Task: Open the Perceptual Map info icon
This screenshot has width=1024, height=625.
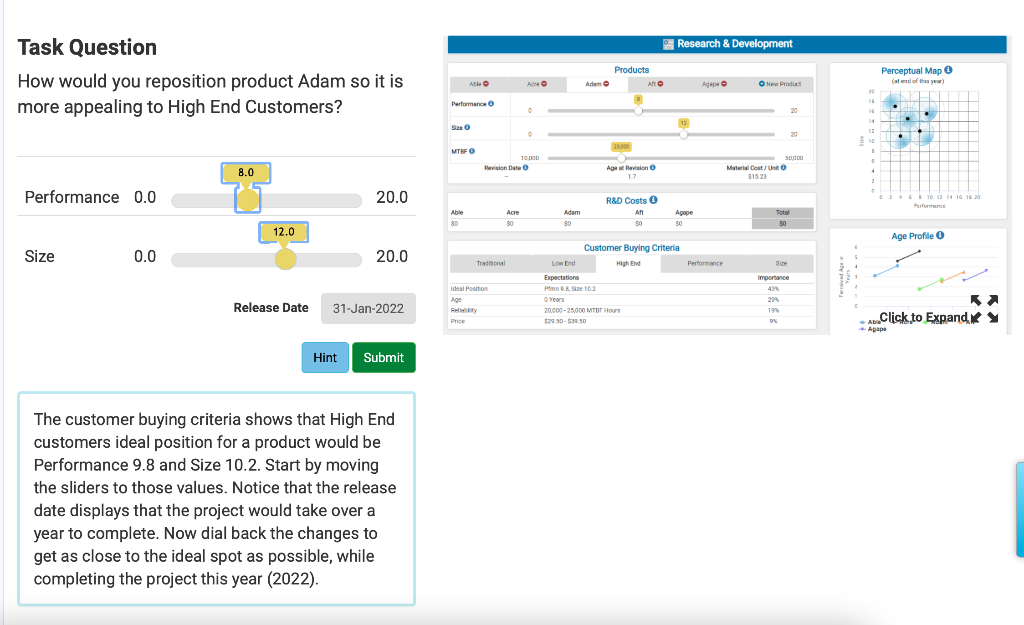Action: [948, 70]
